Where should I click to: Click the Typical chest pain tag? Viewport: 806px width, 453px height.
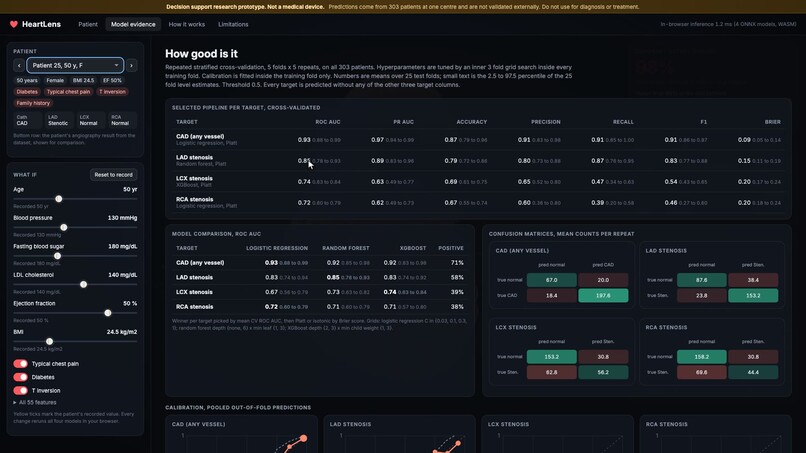[x=68, y=92]
